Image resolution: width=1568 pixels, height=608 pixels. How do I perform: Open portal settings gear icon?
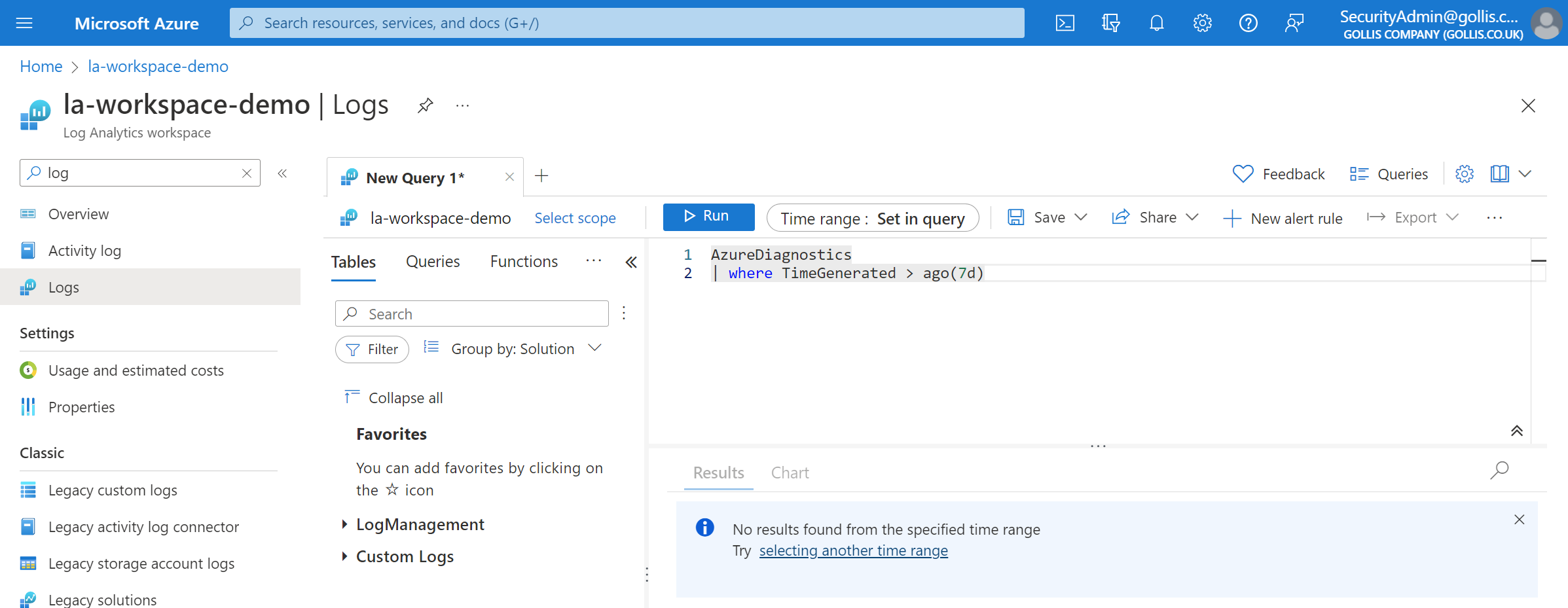pyautogui.click(x=1203, y=24)
